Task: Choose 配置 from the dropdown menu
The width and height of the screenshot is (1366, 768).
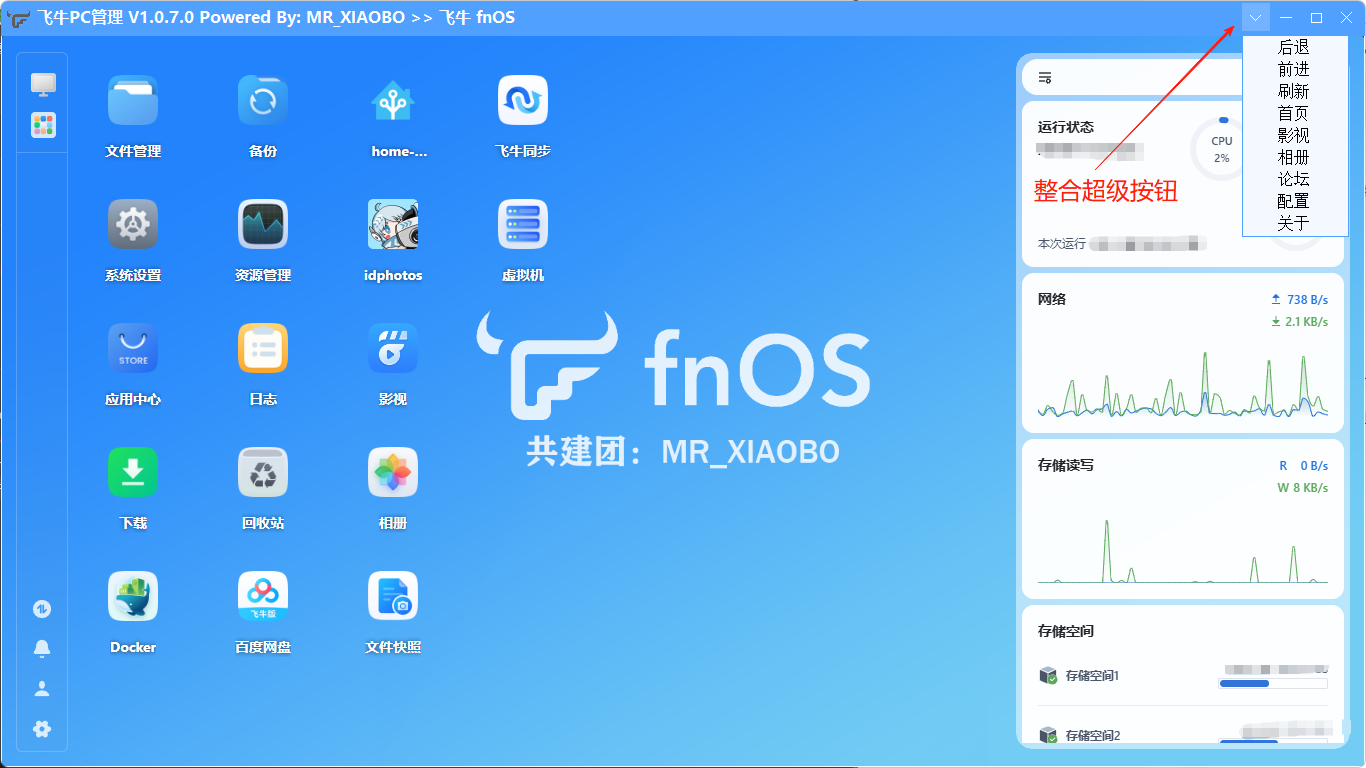Action: tap(1294, 201)
